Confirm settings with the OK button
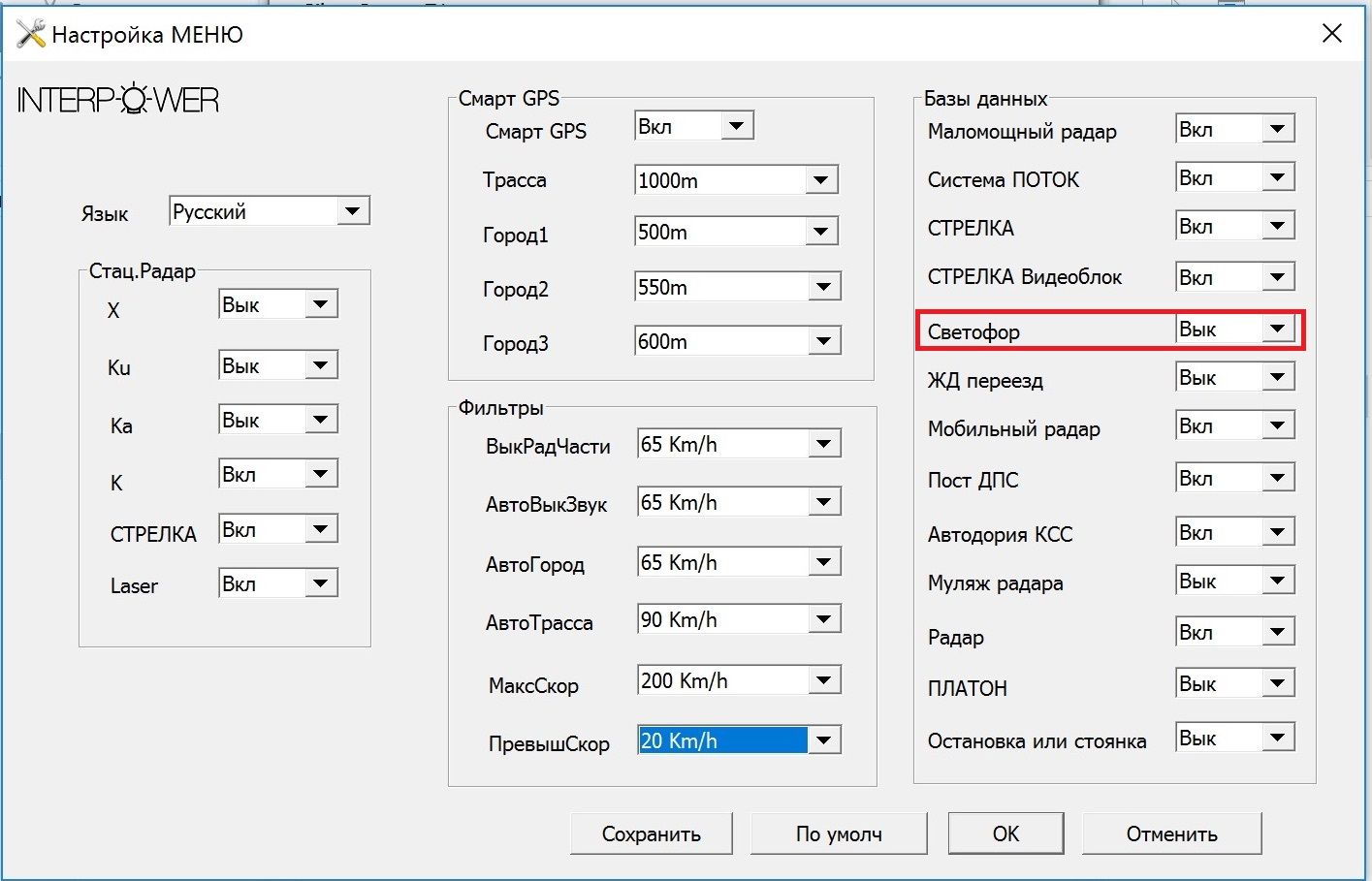This screenshot has height=881, width=1372. 1005,834
